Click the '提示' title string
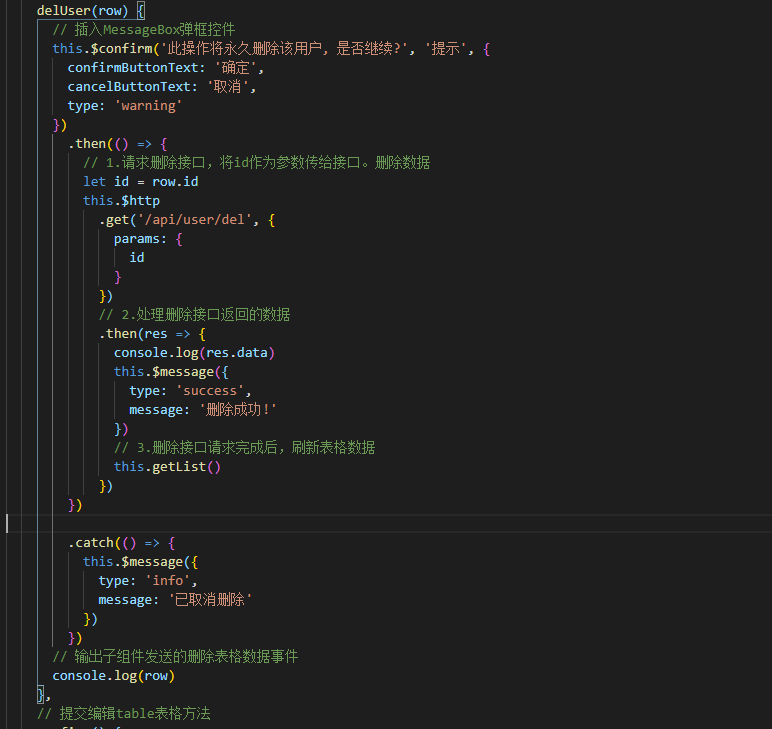The width and height of the screenshot is (772, 729). (x=445, y=49)
